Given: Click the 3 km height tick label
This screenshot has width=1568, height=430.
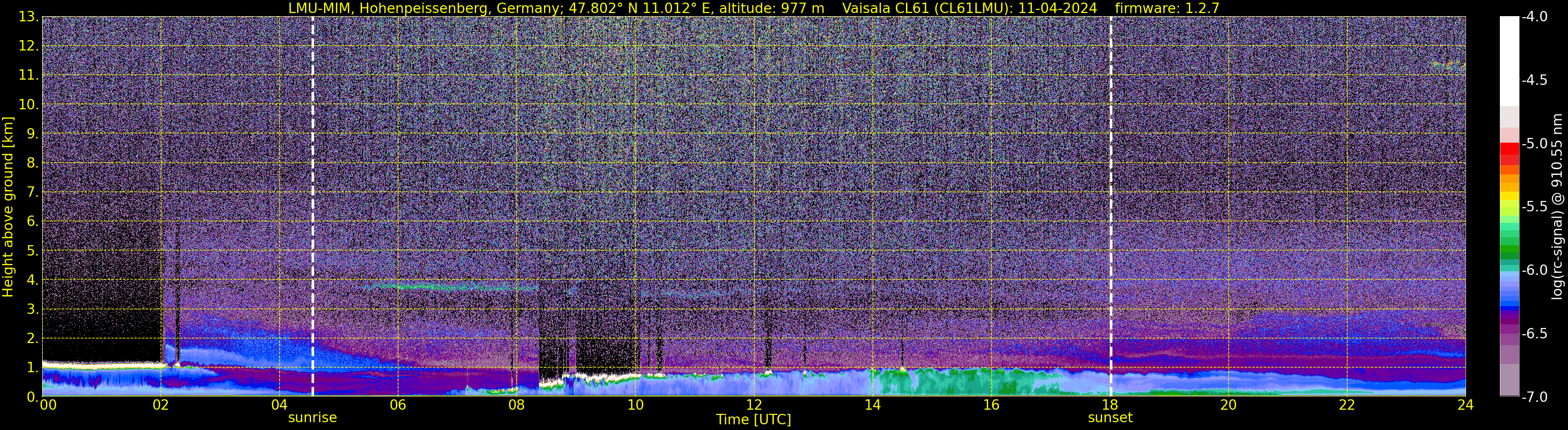Looking at the screenshot, I should point(33,309).
